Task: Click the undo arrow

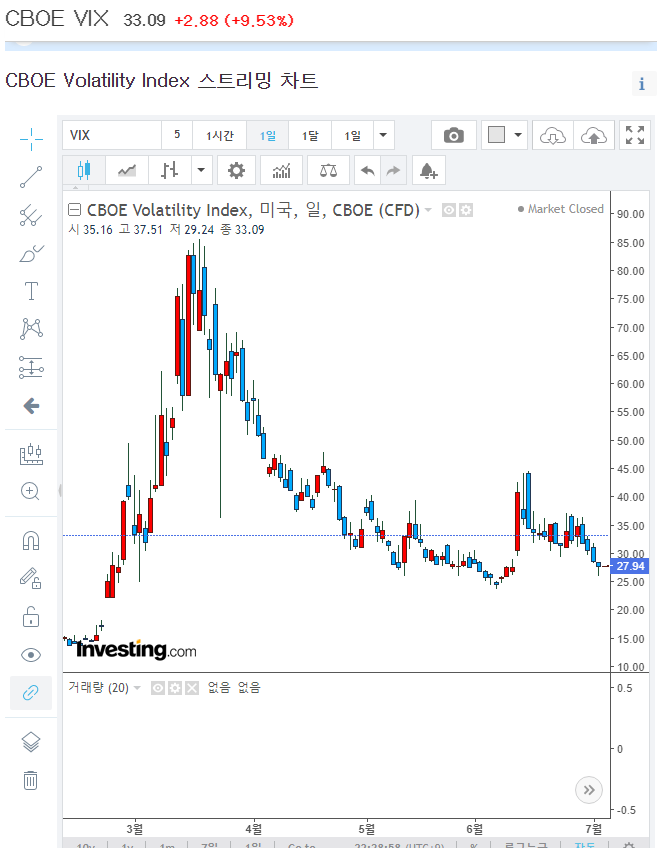Action: pyautogui.click(x=368, y=170)
